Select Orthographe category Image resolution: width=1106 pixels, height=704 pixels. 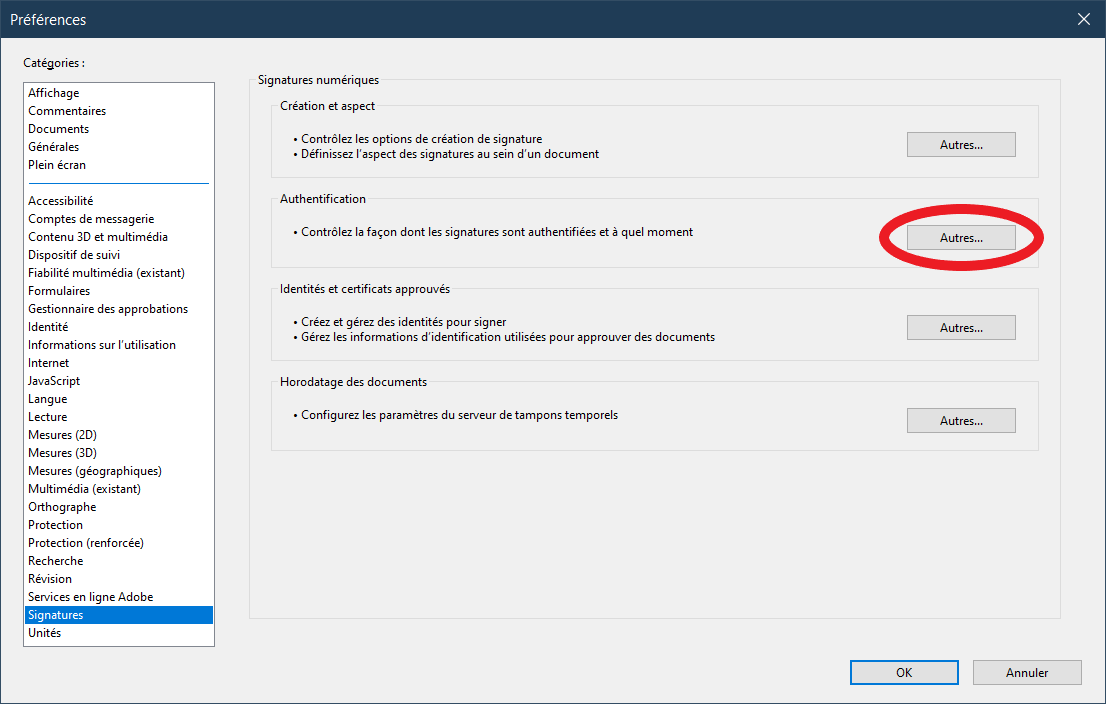pyautogui.click(x=62, y=507)
